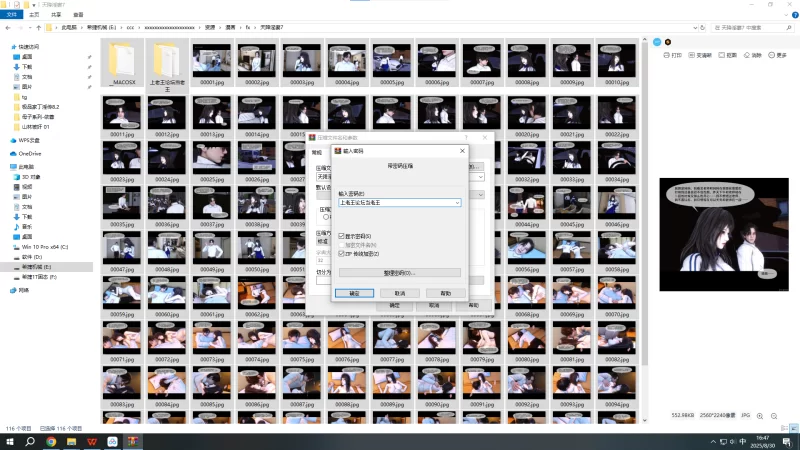The image size is (800, 450).
Task: Expand the address bar history dropdown
Action: tap(695, 28)
